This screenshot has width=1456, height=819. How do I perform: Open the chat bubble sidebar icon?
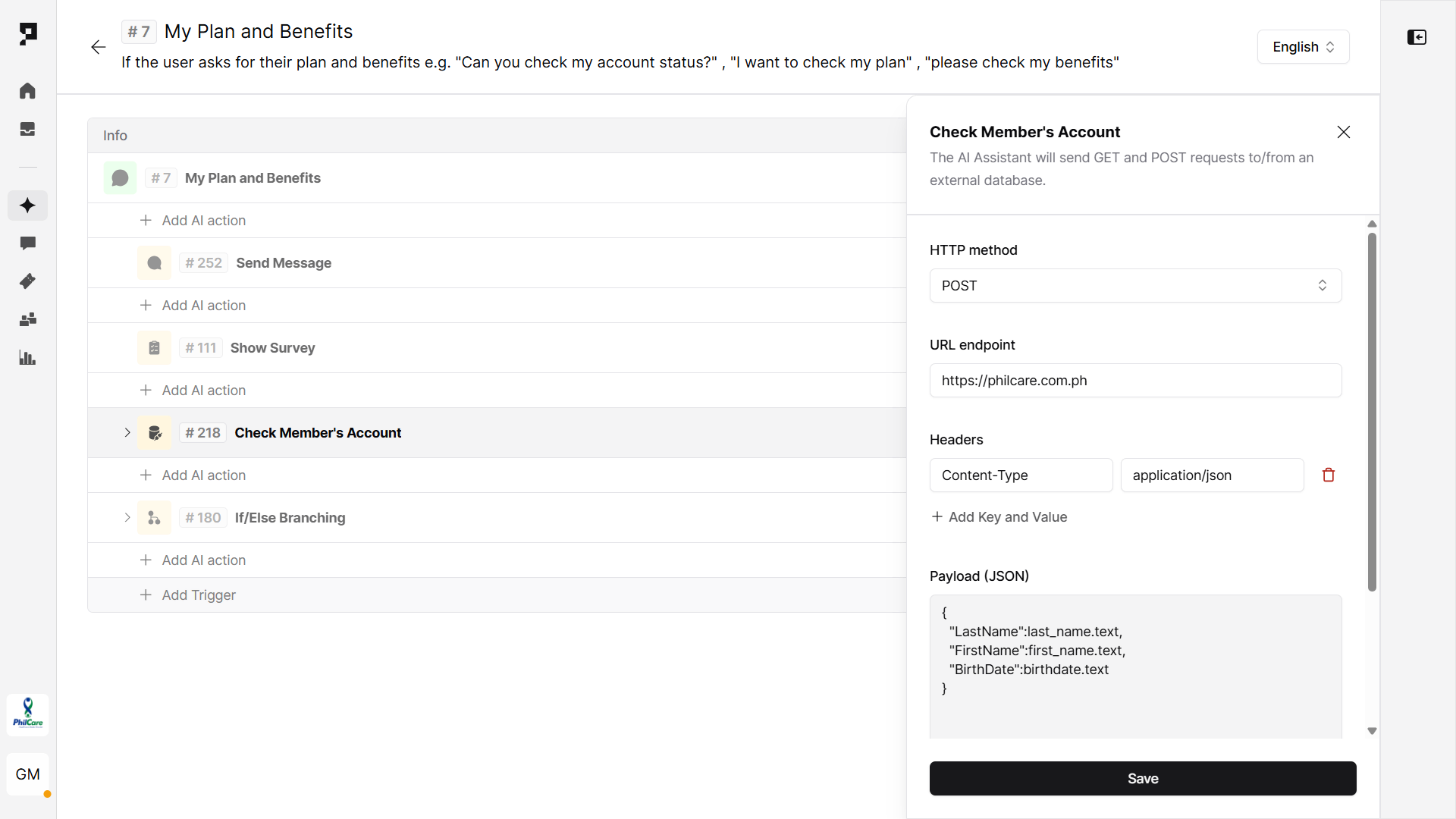(27, 243)
